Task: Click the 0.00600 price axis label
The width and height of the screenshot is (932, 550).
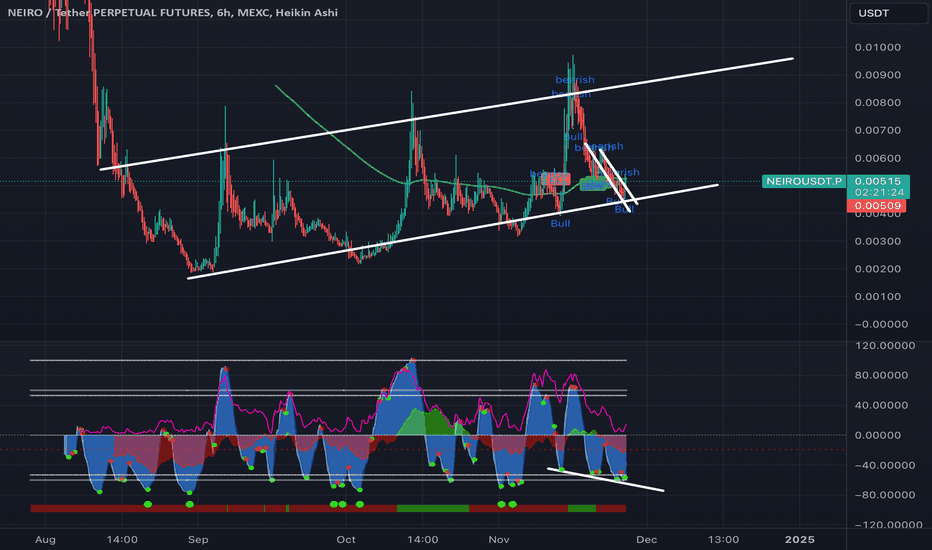Action: (878, 158)
